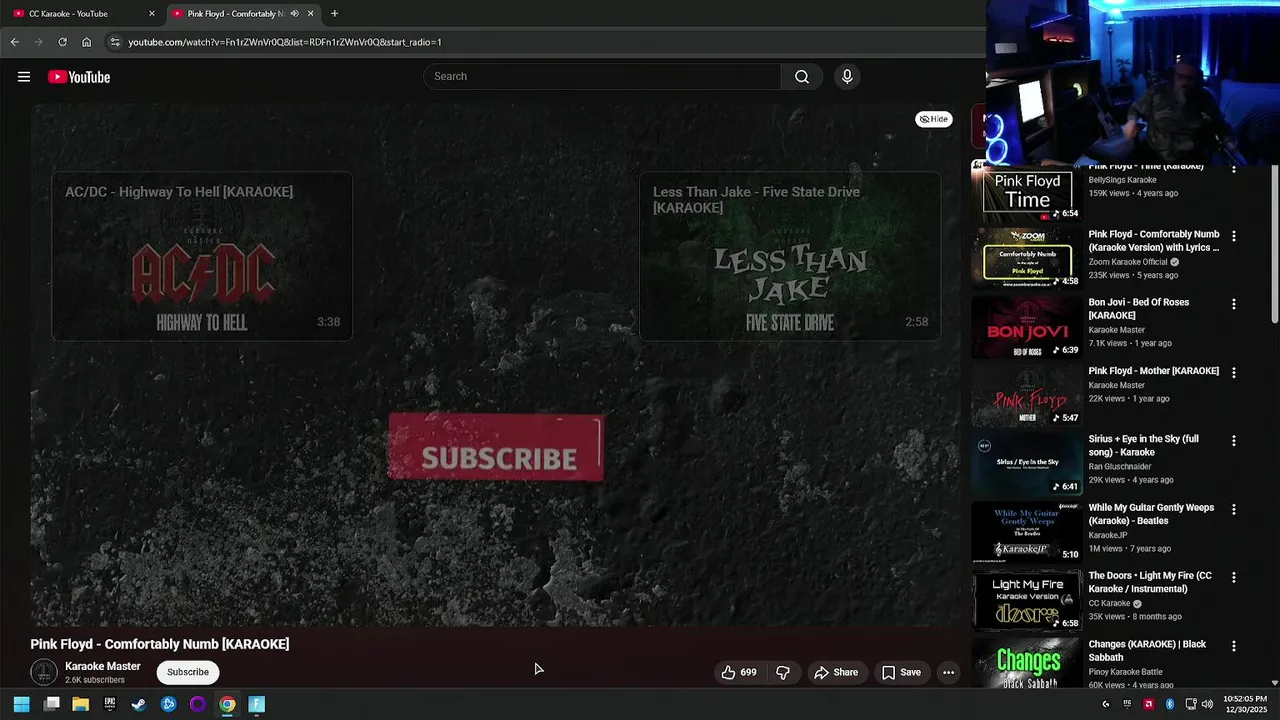Dislike this video

pyautogui.click(x=783, y=672)
